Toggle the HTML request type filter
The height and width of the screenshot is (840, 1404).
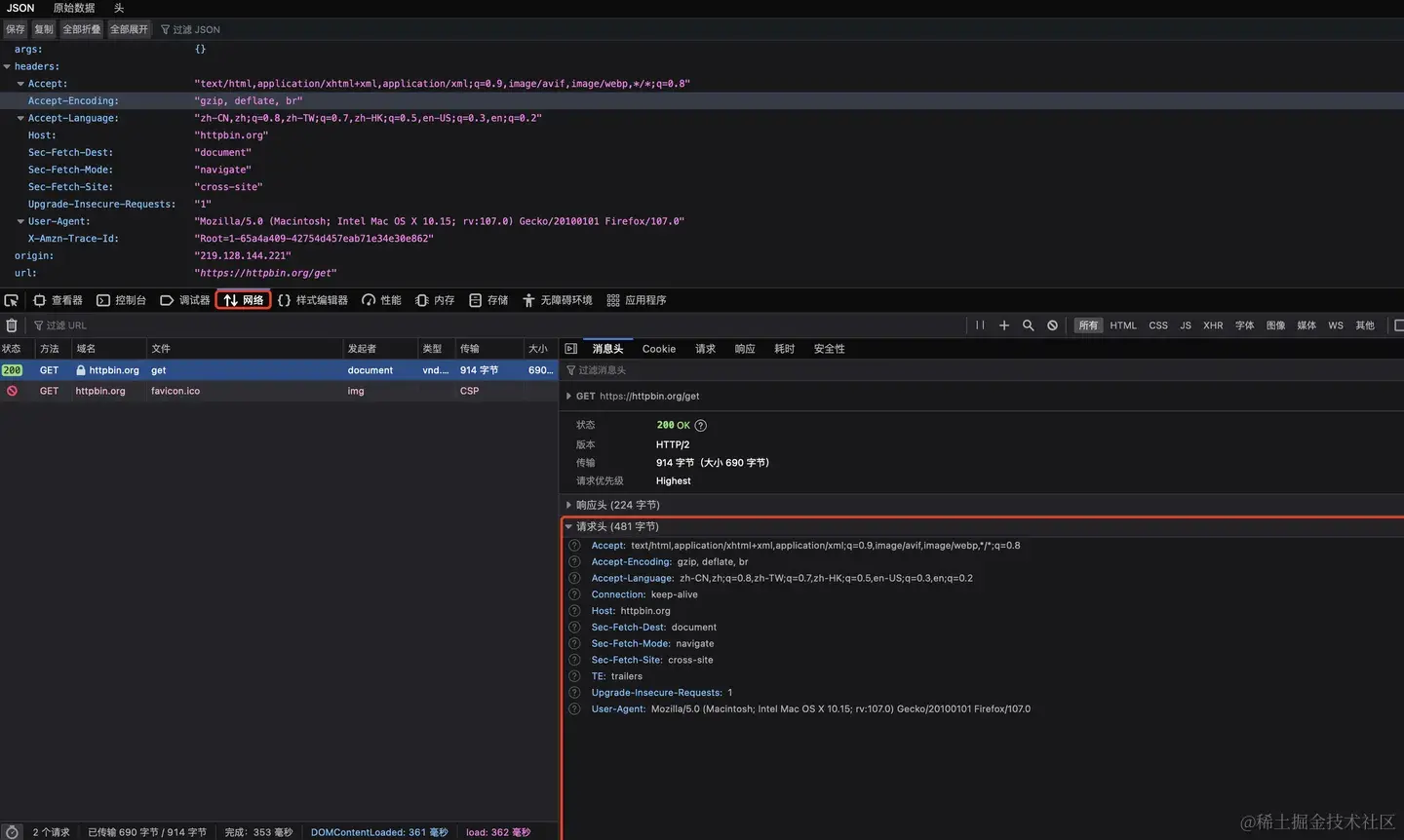point(1123,325)
